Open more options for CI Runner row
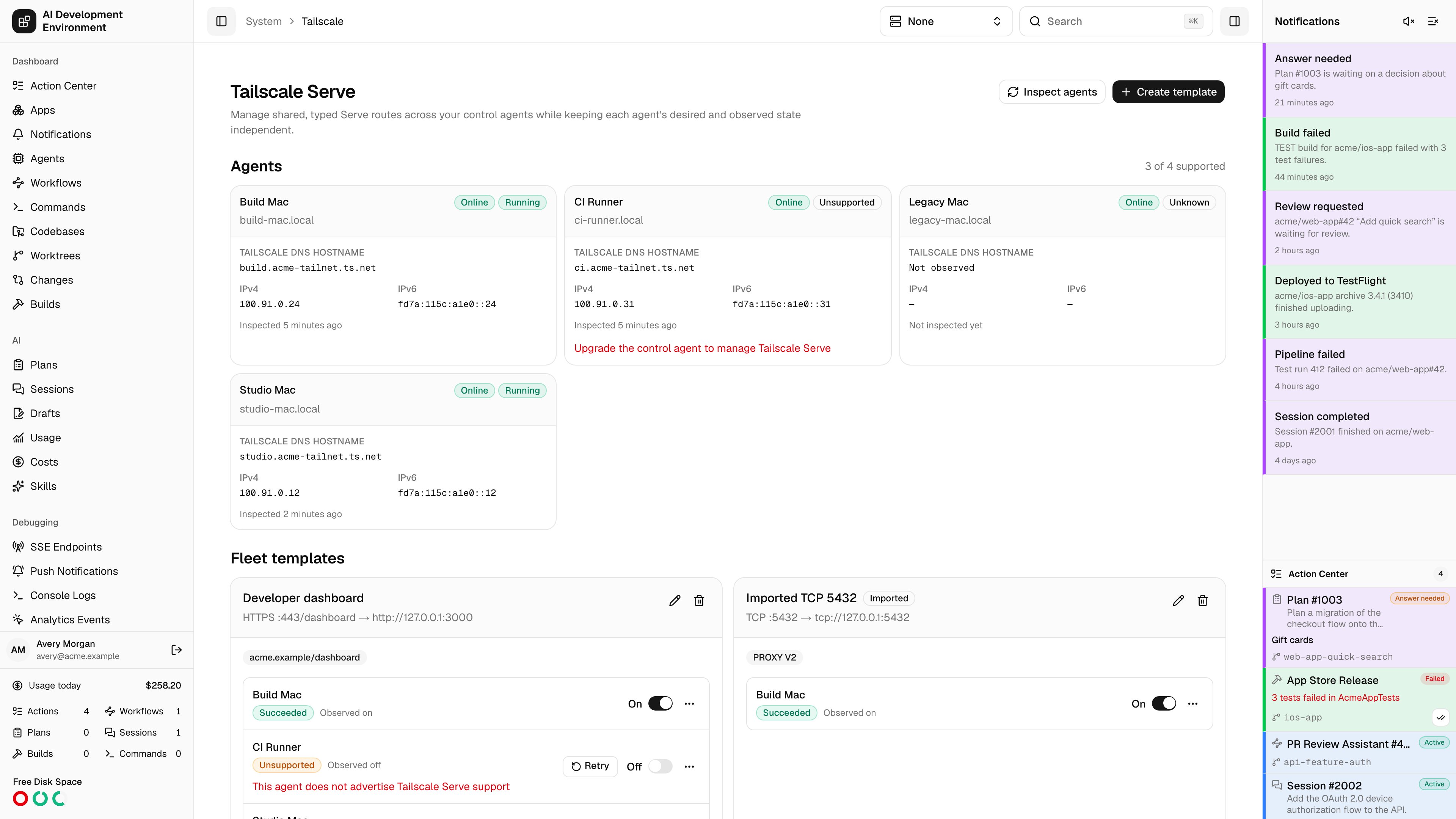 click(x=689, y=766)
